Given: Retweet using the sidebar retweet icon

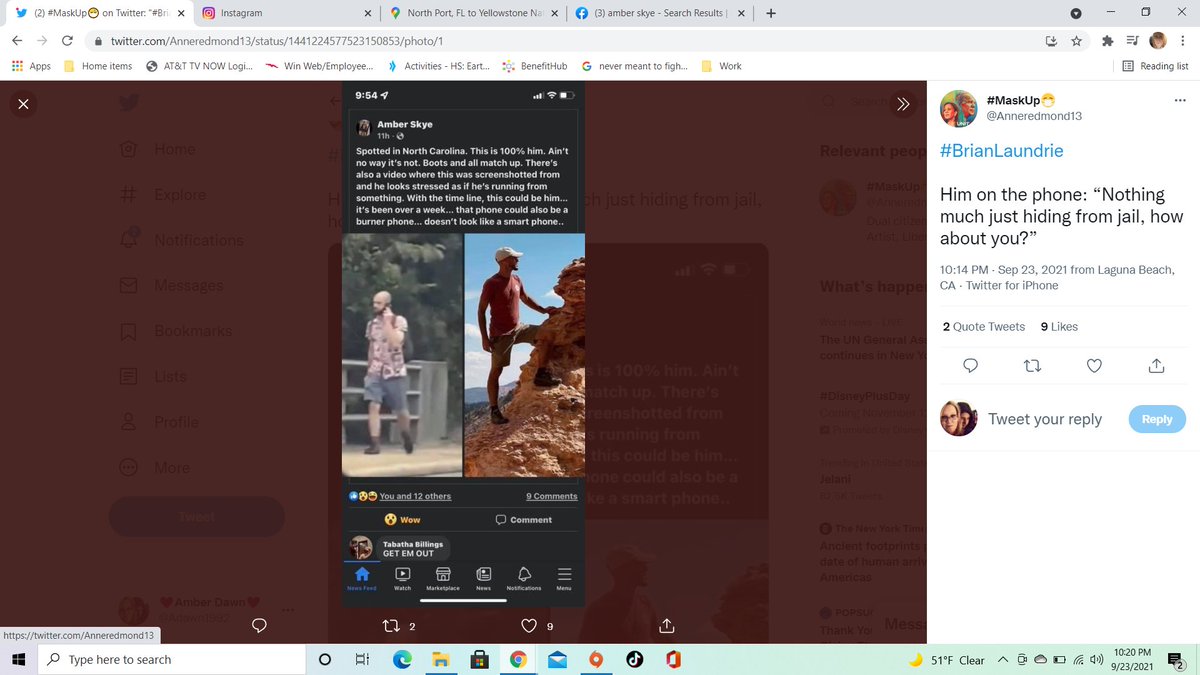Looking at the screenshot, I should pos(1032,366).
